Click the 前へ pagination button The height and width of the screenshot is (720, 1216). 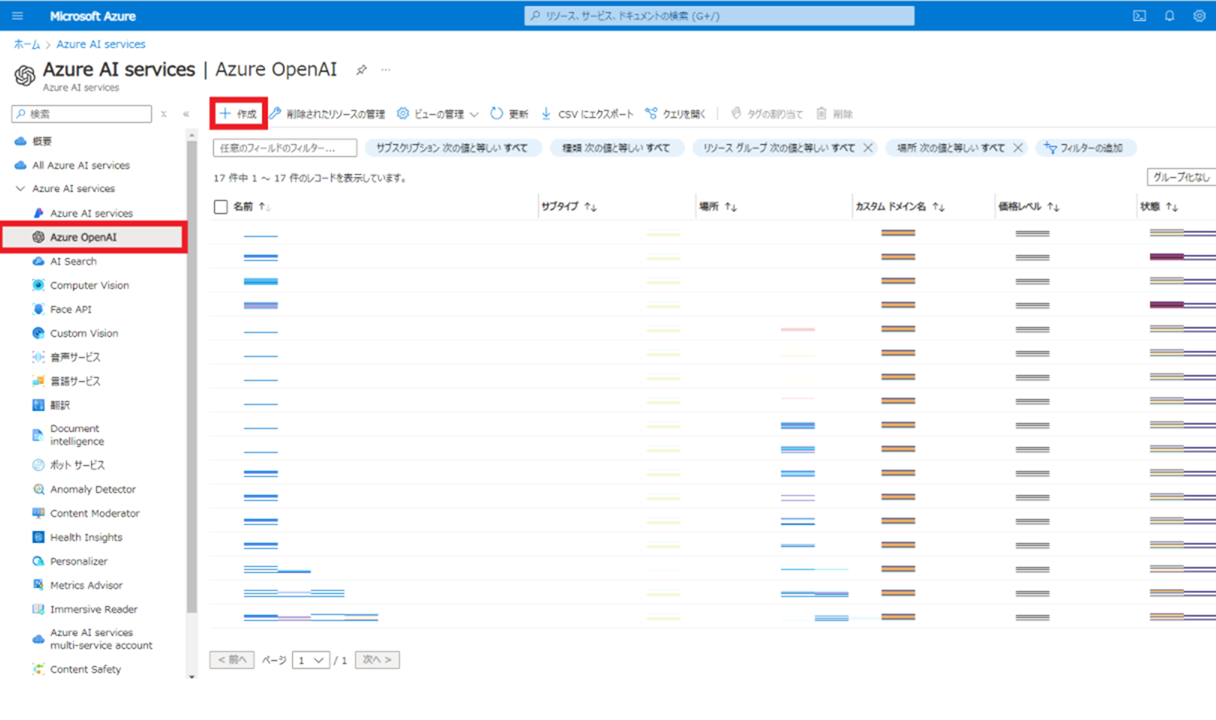(x=232, y=660)
